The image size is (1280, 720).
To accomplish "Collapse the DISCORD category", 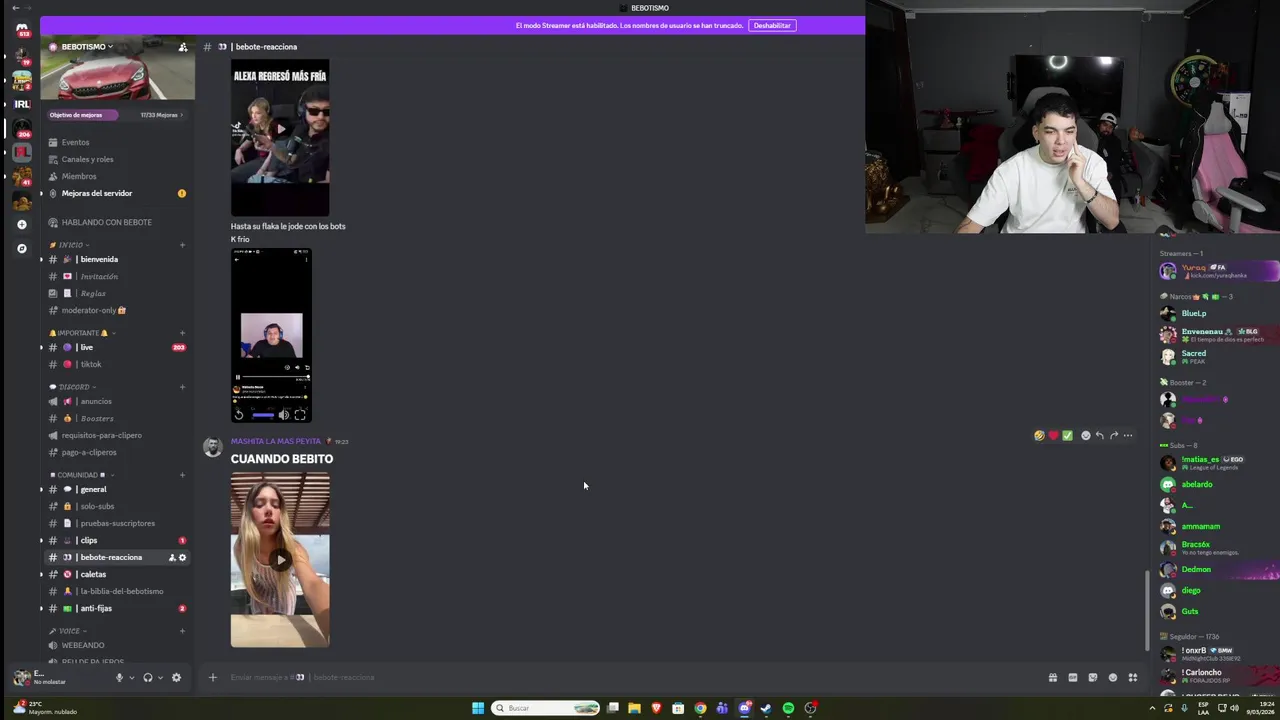I will [74, 387].
